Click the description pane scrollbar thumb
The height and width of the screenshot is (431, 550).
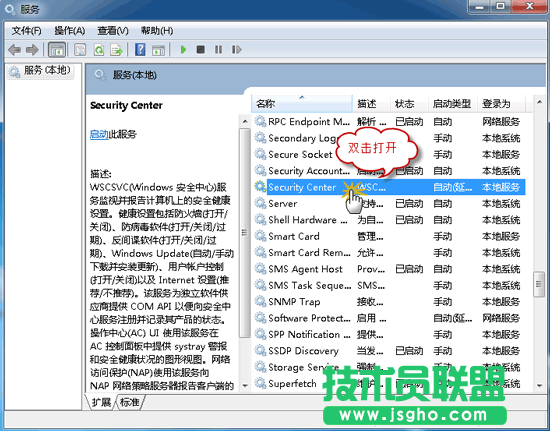(x=245, y=233)
